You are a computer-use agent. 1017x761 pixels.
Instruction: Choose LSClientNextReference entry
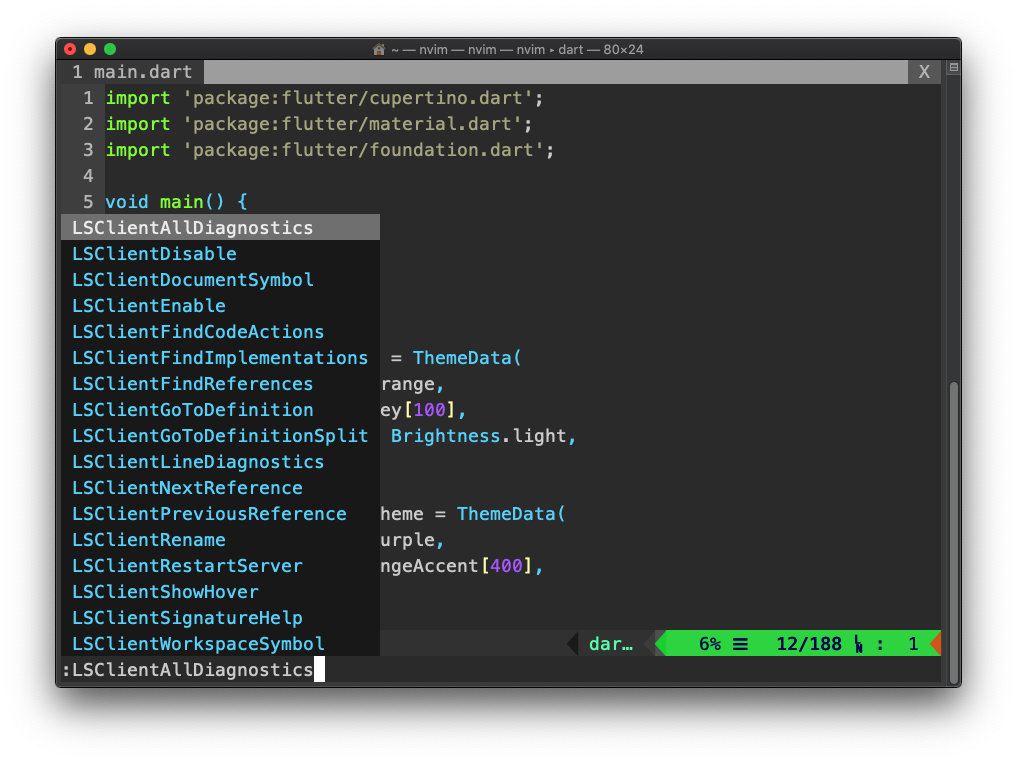(221, 487)
